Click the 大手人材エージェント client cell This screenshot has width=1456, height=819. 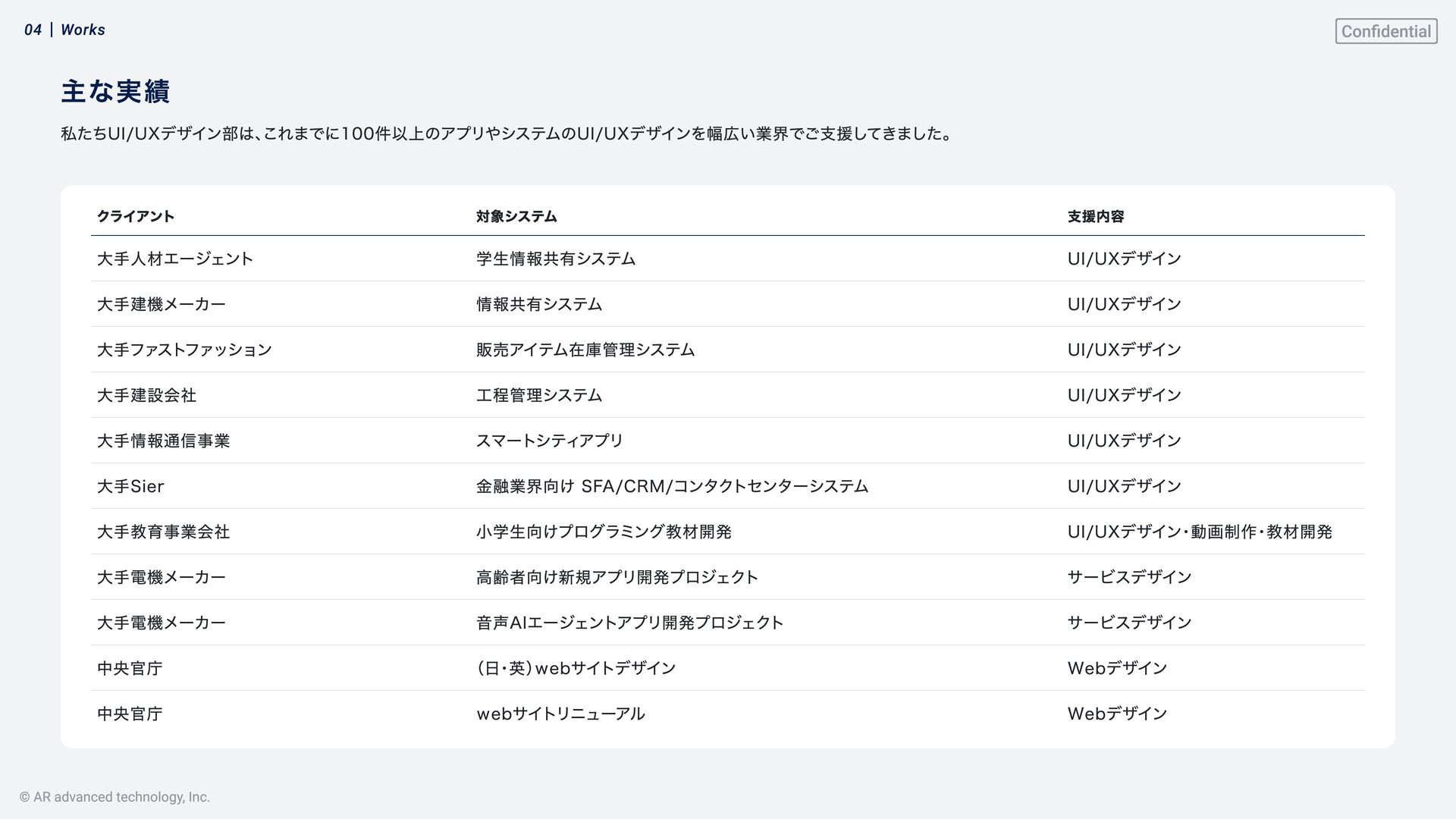coord(175,259)
